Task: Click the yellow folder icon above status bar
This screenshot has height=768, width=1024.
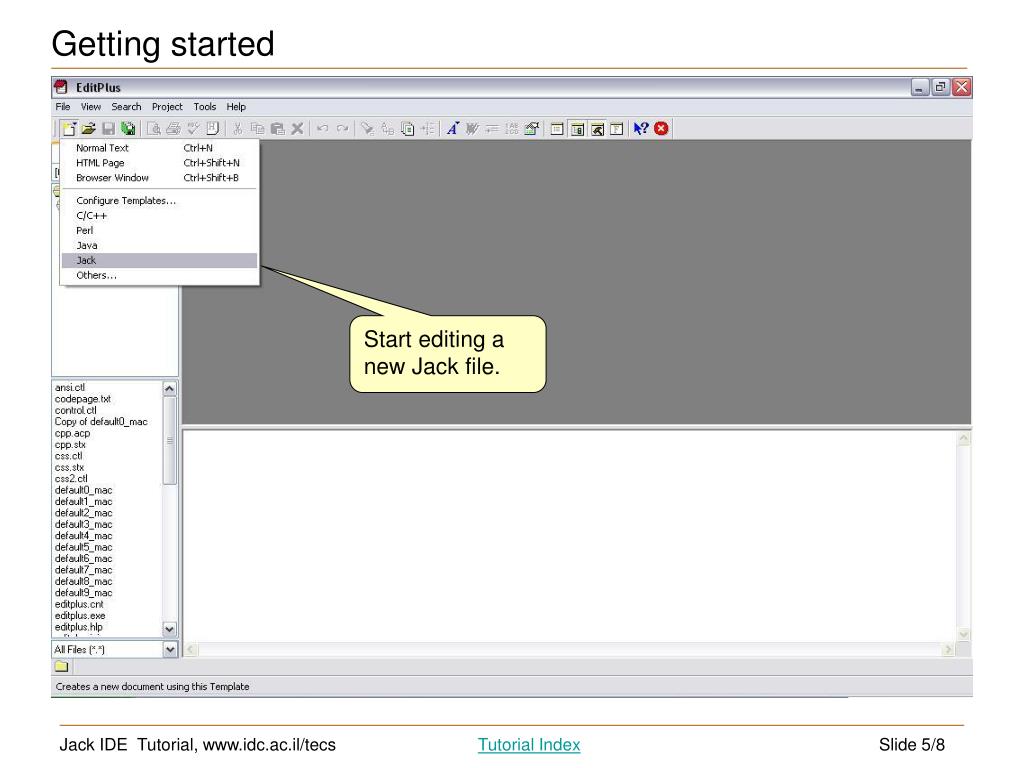Action: [x=61, y=666]
